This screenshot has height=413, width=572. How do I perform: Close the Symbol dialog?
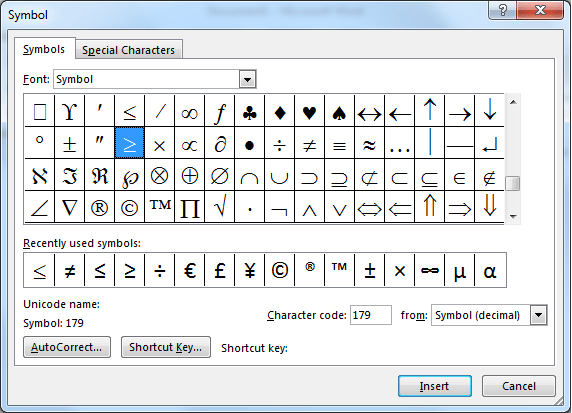point(540,10)
